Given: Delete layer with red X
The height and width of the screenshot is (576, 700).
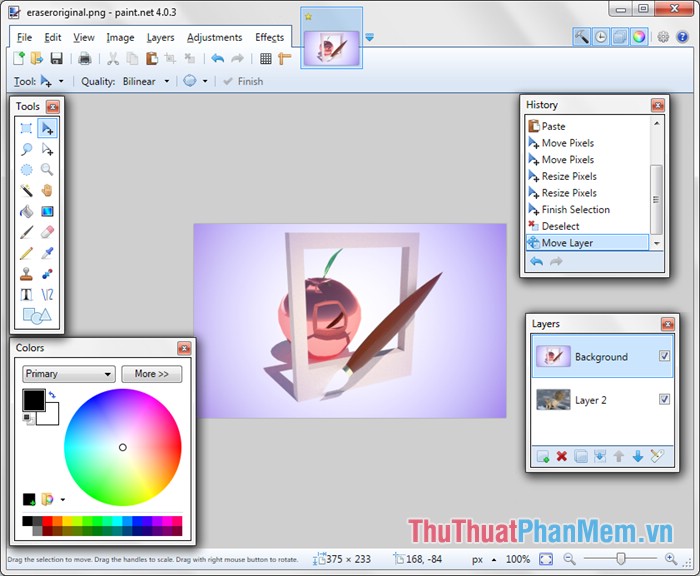Looking at the screenshot, I should point(562,456).
